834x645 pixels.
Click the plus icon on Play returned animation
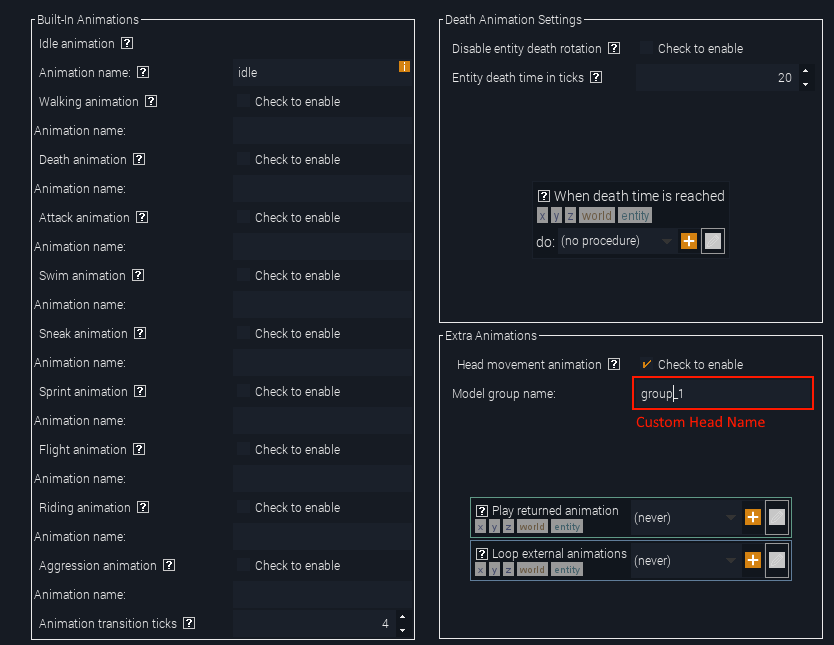(753, 517)
